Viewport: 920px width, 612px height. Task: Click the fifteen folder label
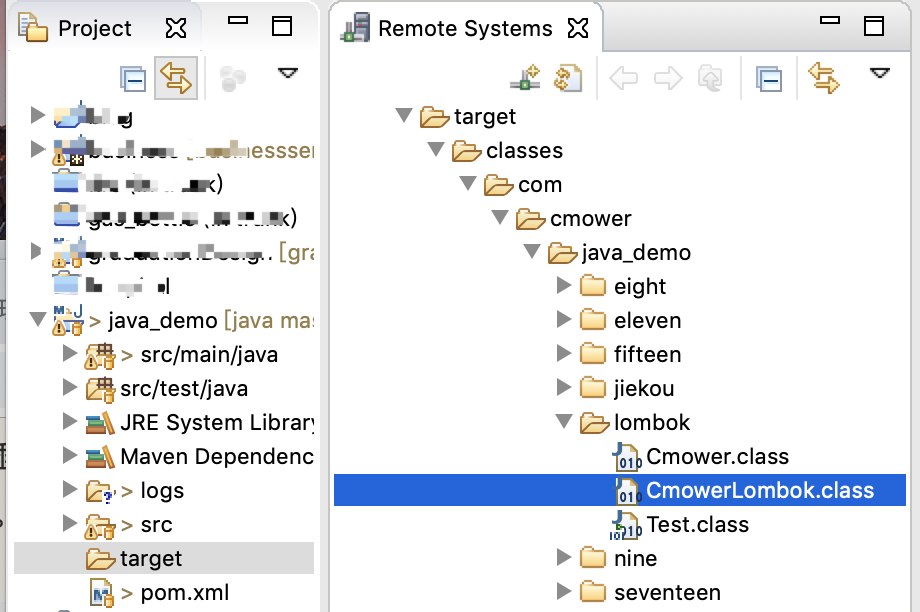[647, 354]
